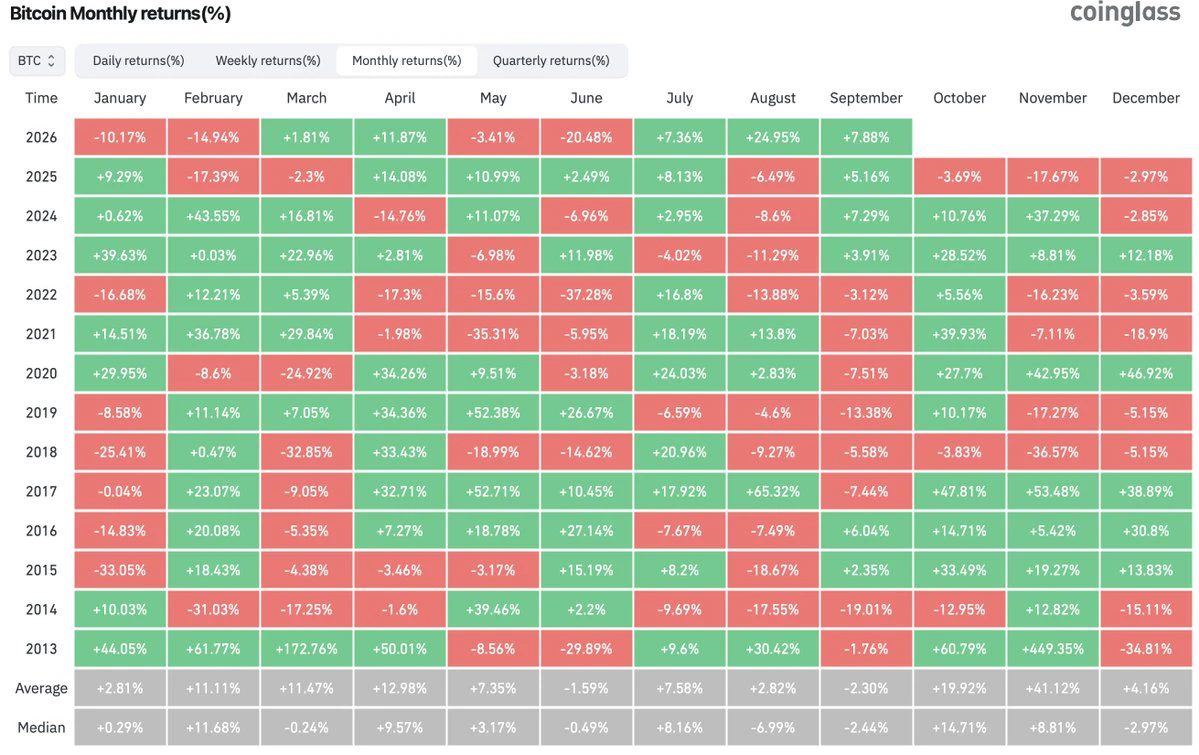The image size is (1199, 755).
Task: Click the Time column header
Action: coord(41,98)
